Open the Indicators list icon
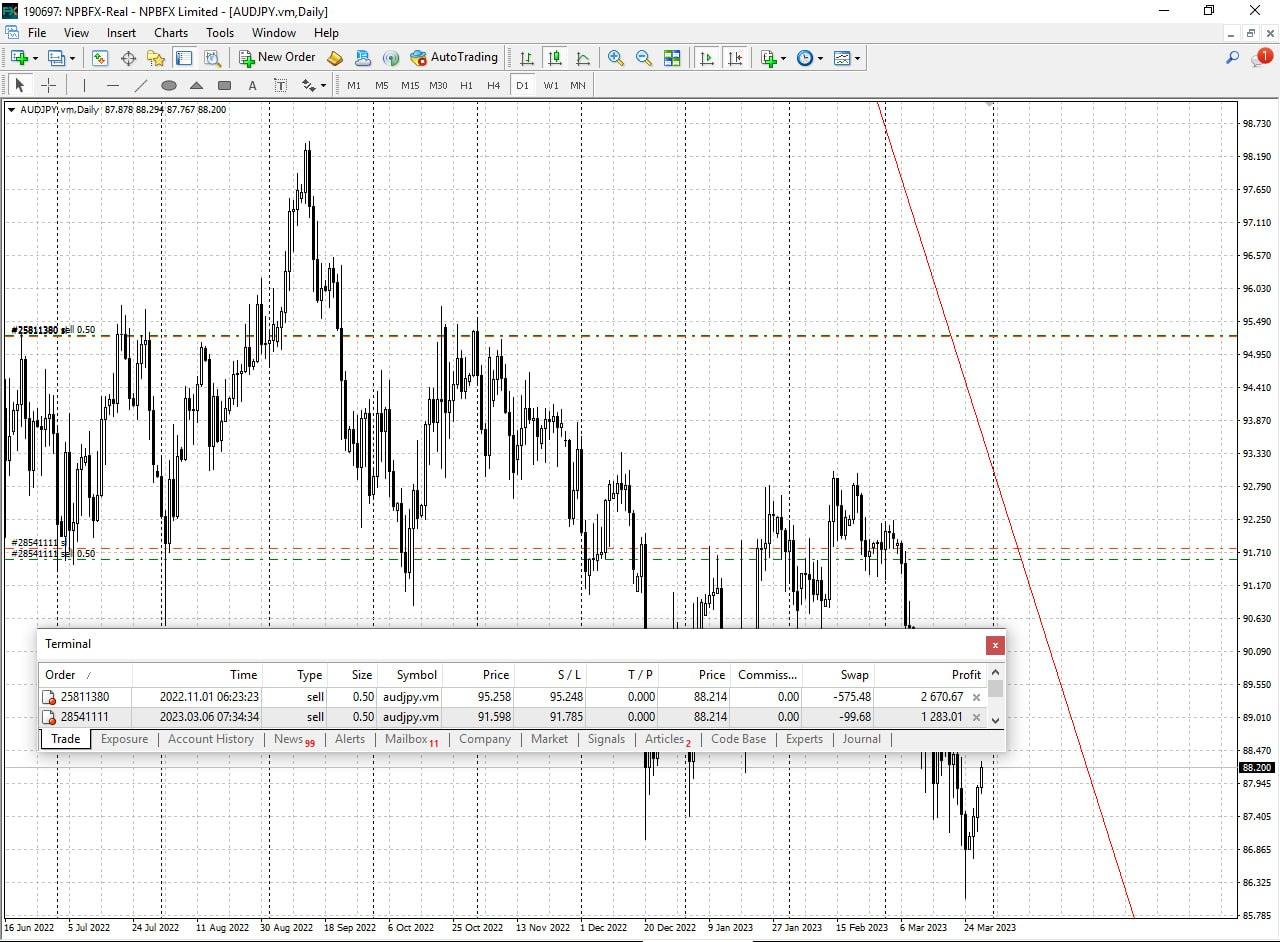 click(x=768, y=58)
